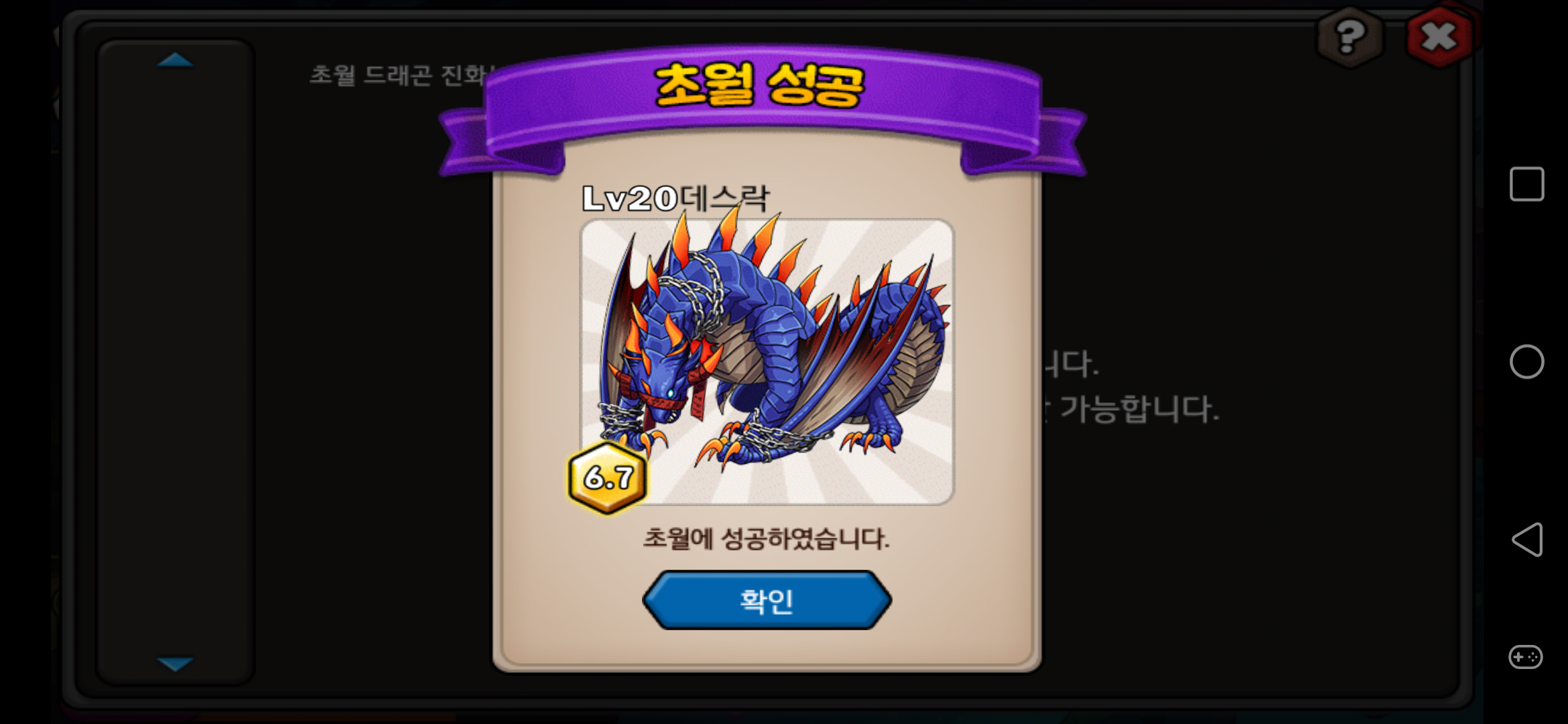Tap the up arrow in left panel

175,60
